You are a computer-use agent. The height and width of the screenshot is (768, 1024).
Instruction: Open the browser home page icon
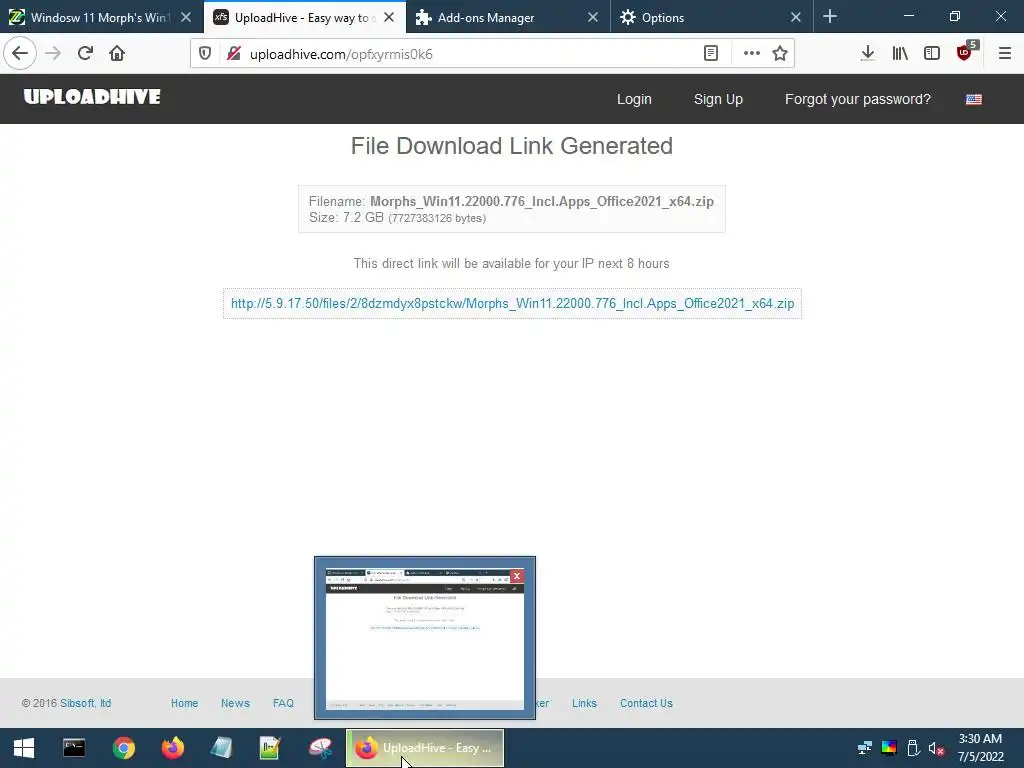[117, 54]
